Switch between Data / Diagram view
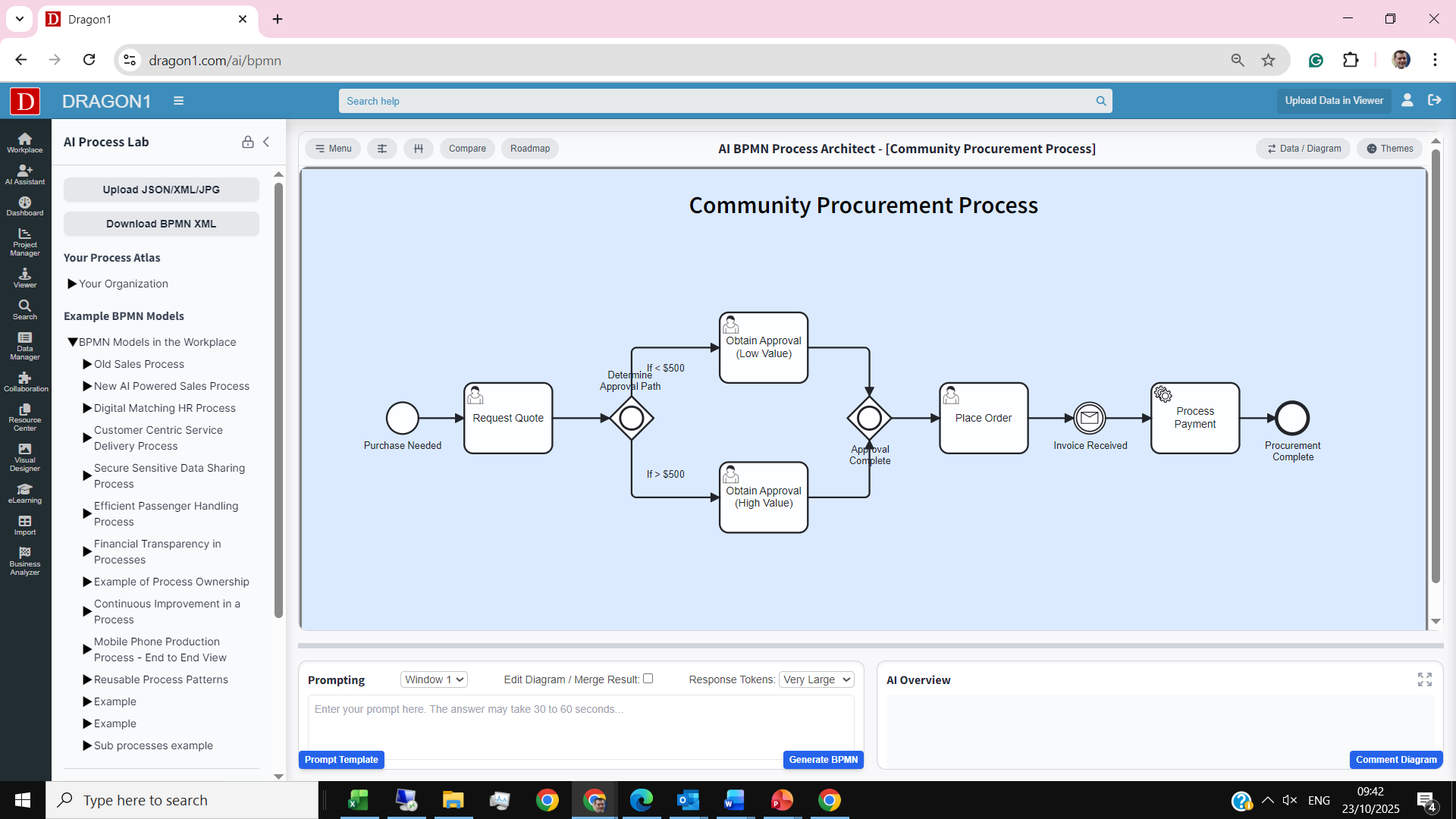The height and width of the screenshot is (819, 1456). pos(1304,149)
